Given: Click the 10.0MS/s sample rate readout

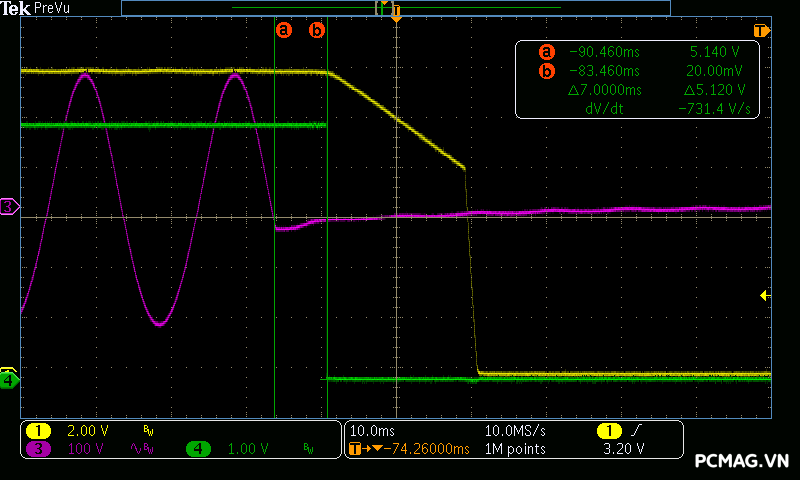Looking at the screenshot, I should [516, 430].
